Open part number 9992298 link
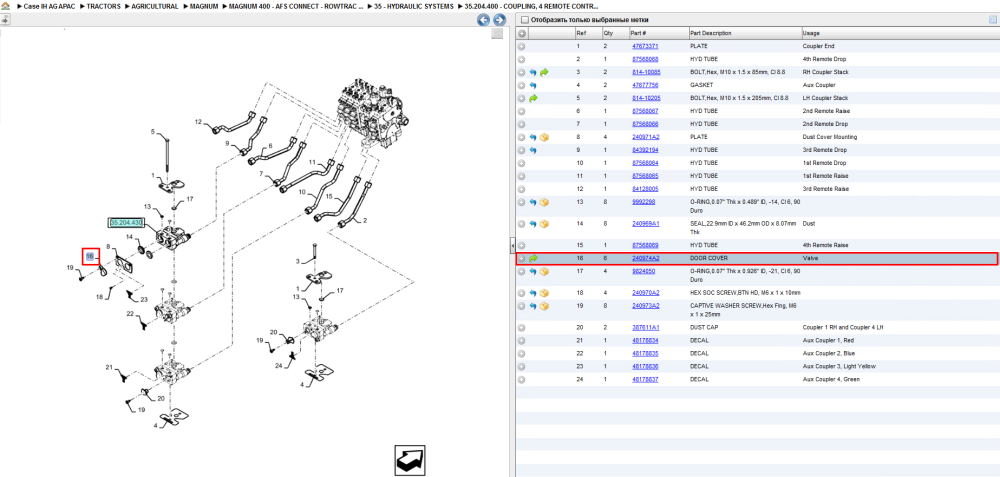 pos(643,202)
